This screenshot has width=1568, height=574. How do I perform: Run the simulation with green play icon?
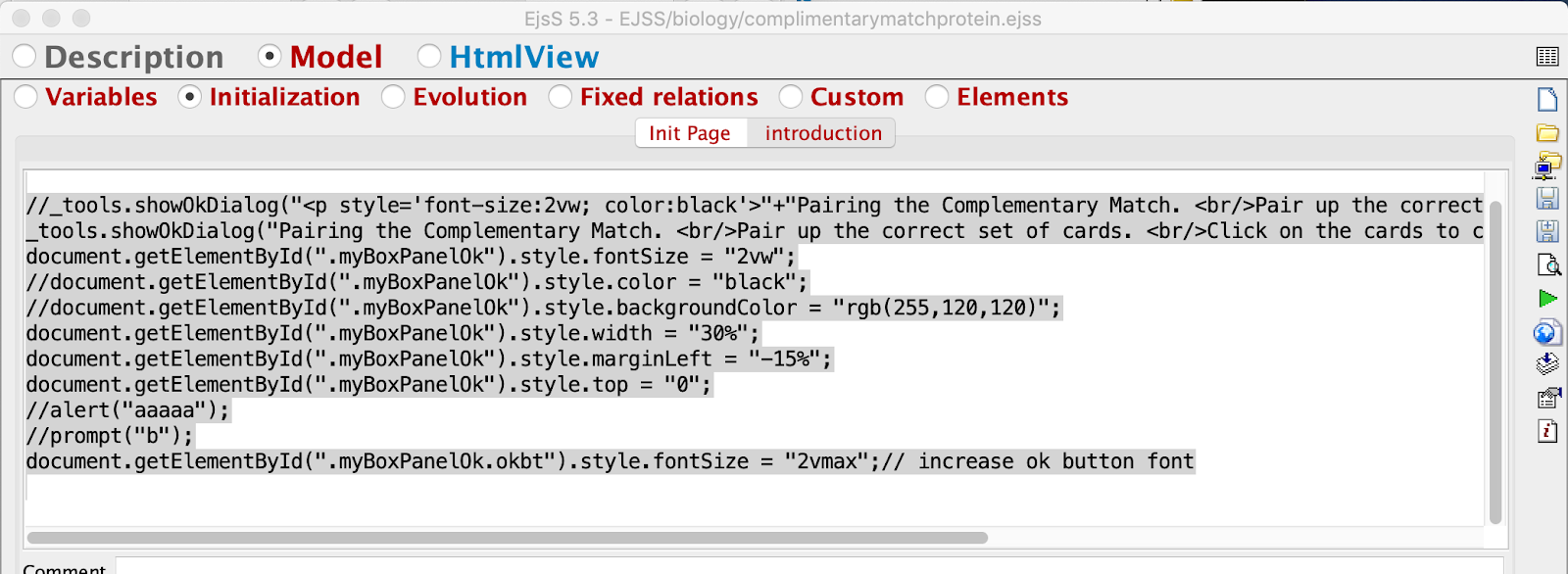click(x=1547, y=298)
